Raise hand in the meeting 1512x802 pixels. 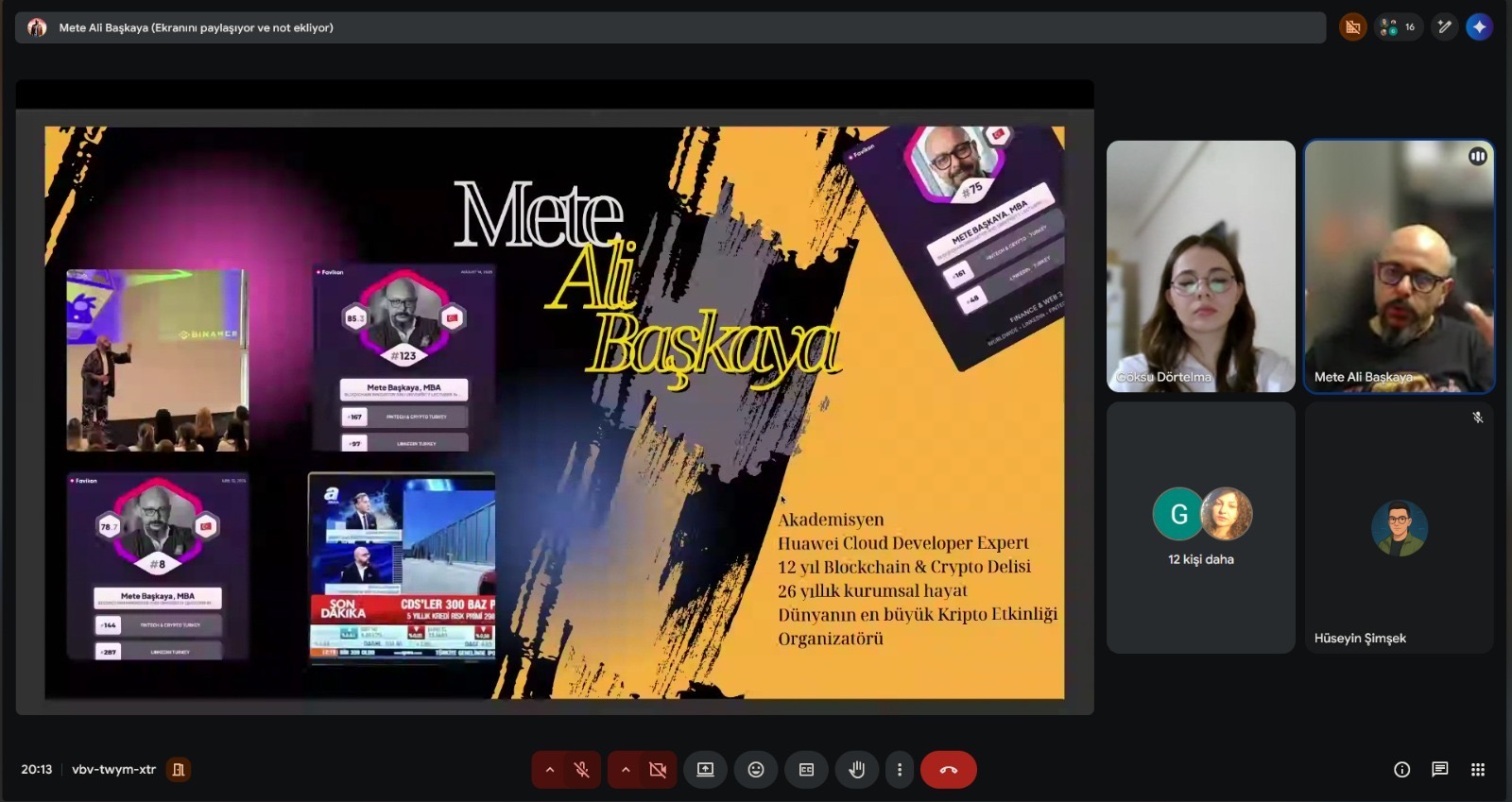856,770
